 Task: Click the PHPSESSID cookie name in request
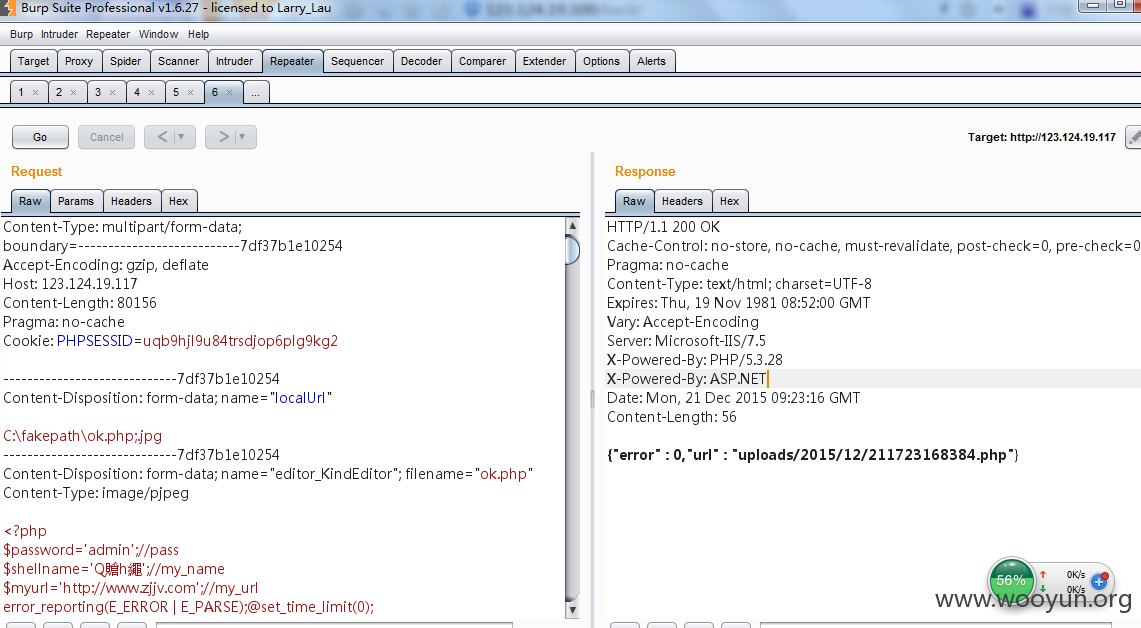click(95, 341)
